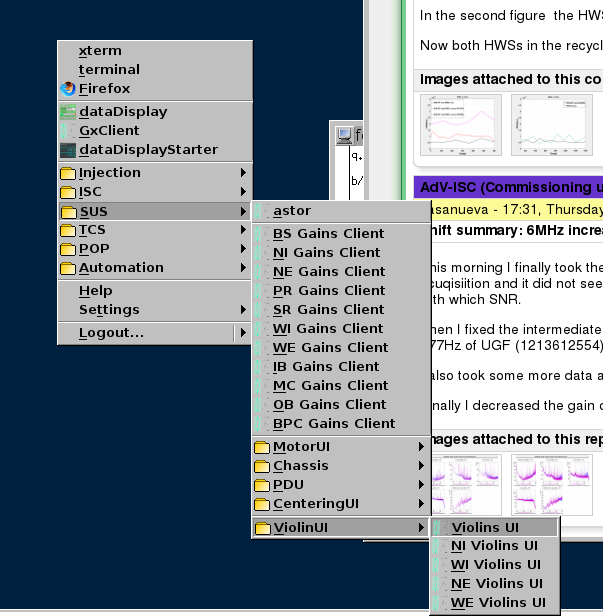Viewport: 603px width, 616px height.
Task: Open the Settings submenu
Action: point(109,310)
